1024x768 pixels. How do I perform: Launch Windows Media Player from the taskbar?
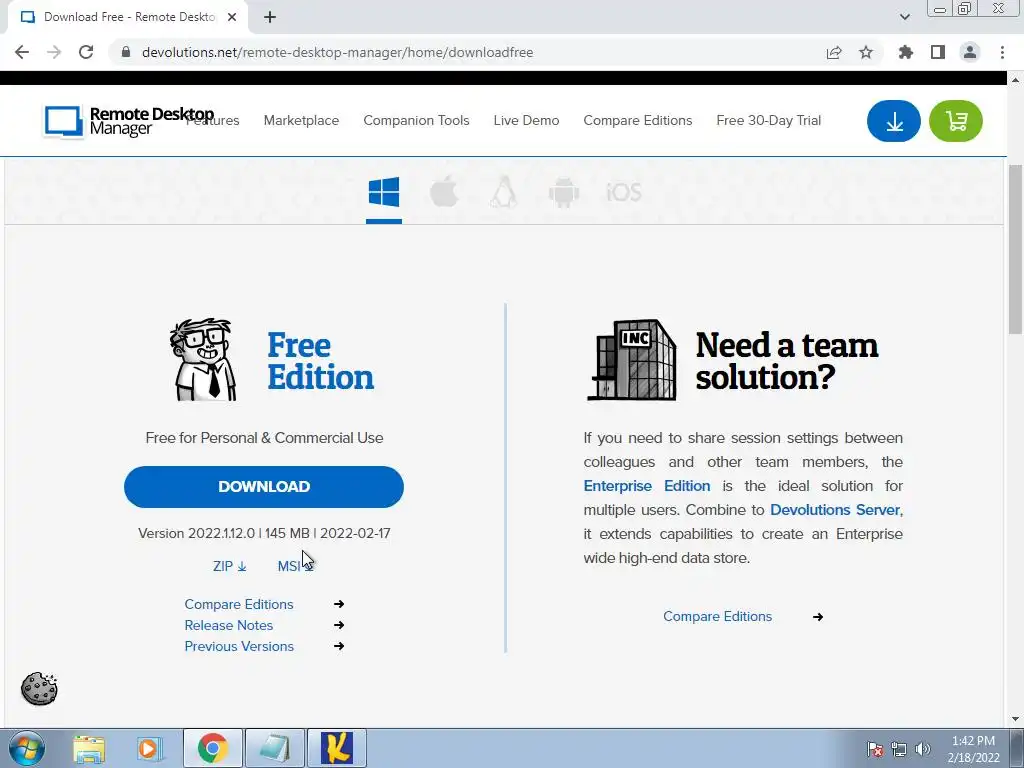point(150,748)
